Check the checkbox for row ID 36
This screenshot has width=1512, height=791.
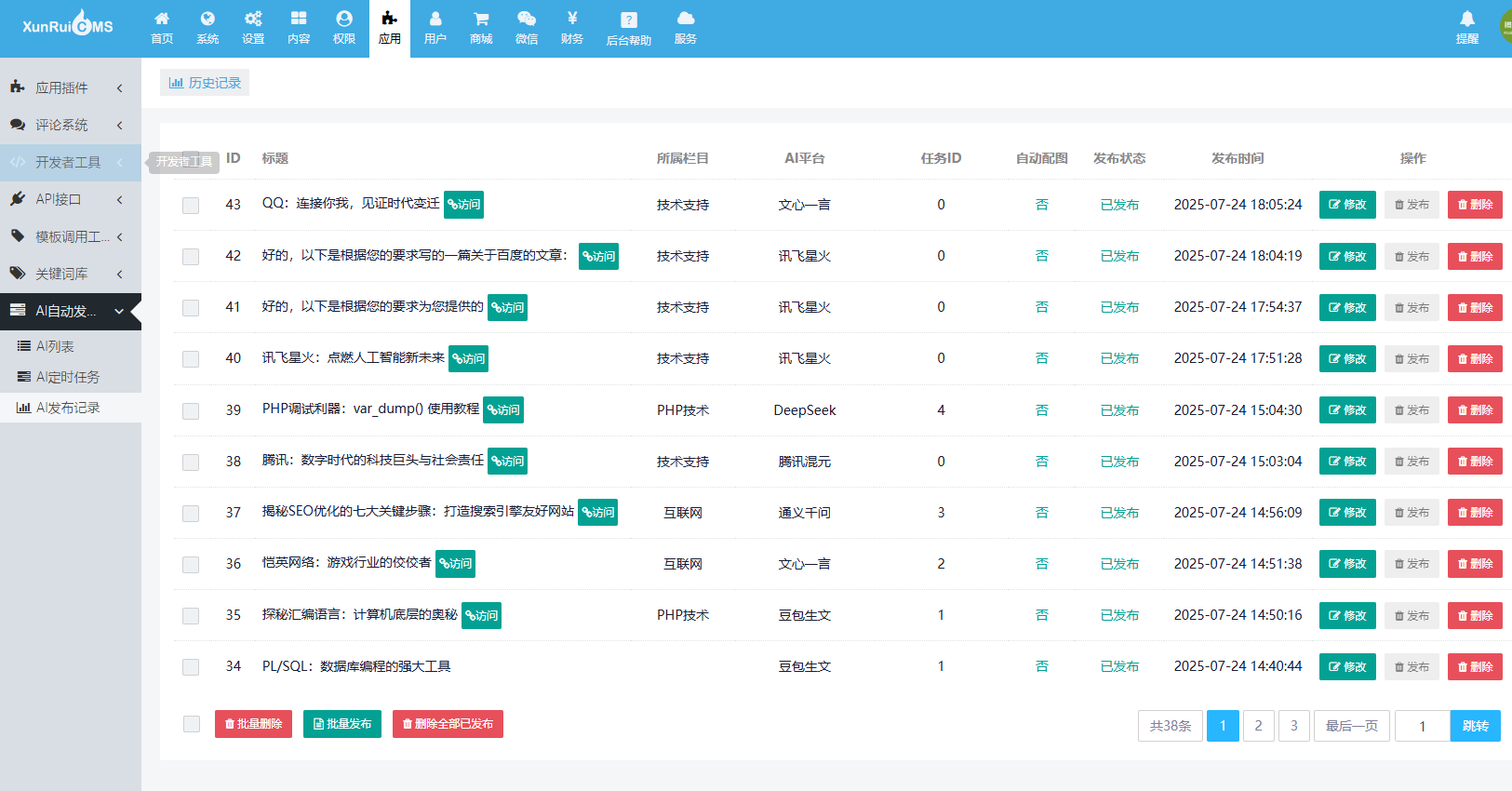coord(191,565)
